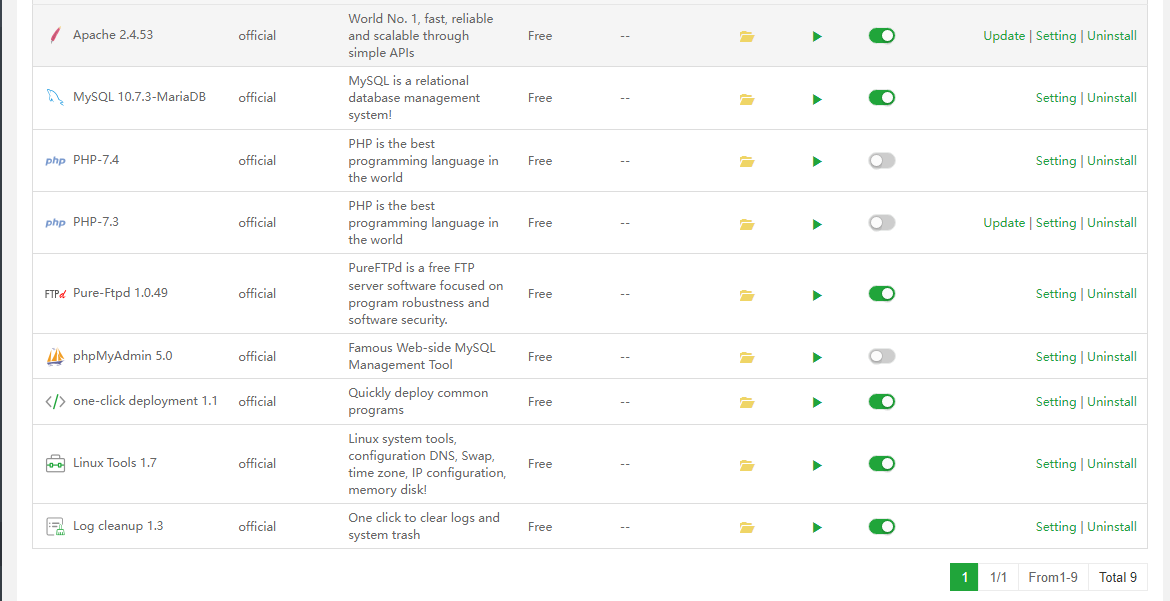Uninstall PHP-7.3
Viewport: 1170px width, 601px height.
pyautogui.click(x=1112, y=223)
